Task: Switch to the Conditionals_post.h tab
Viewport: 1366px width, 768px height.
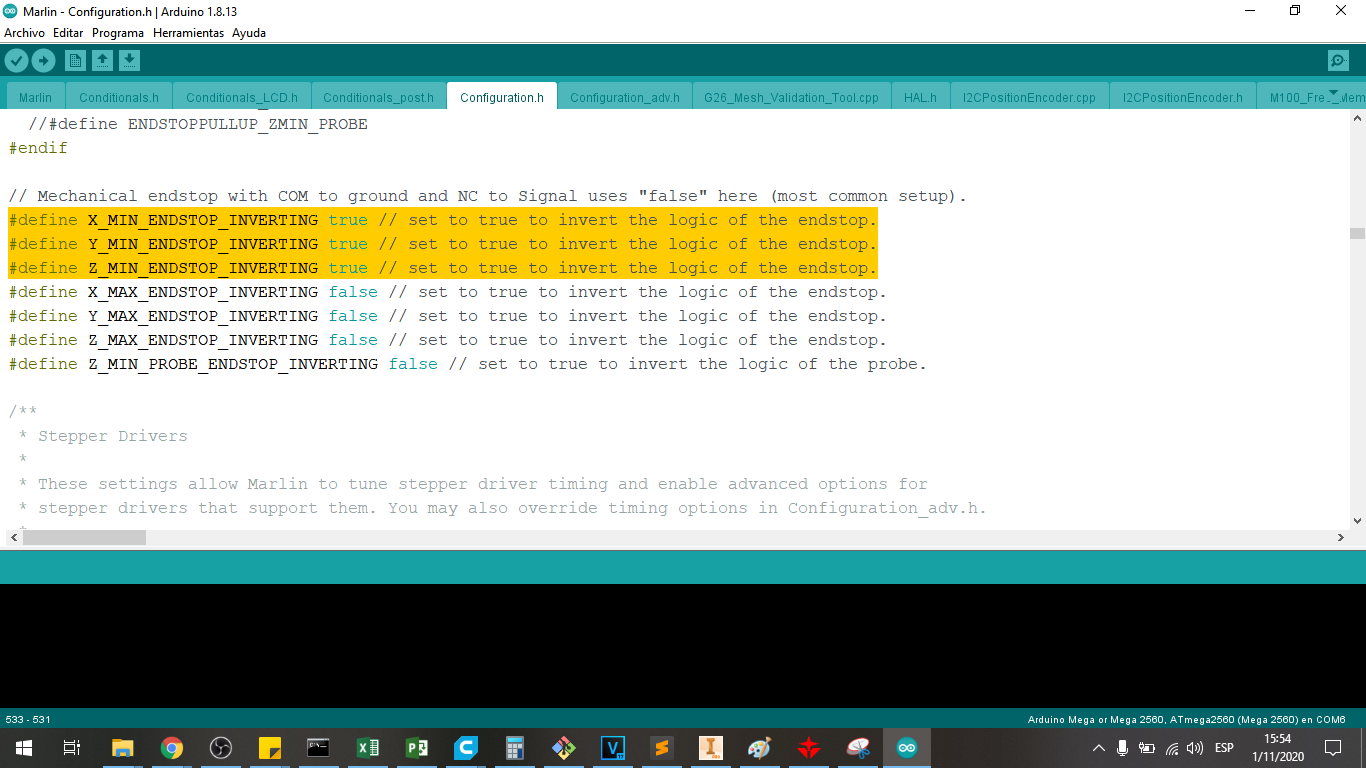Action: tap(378, 97)
